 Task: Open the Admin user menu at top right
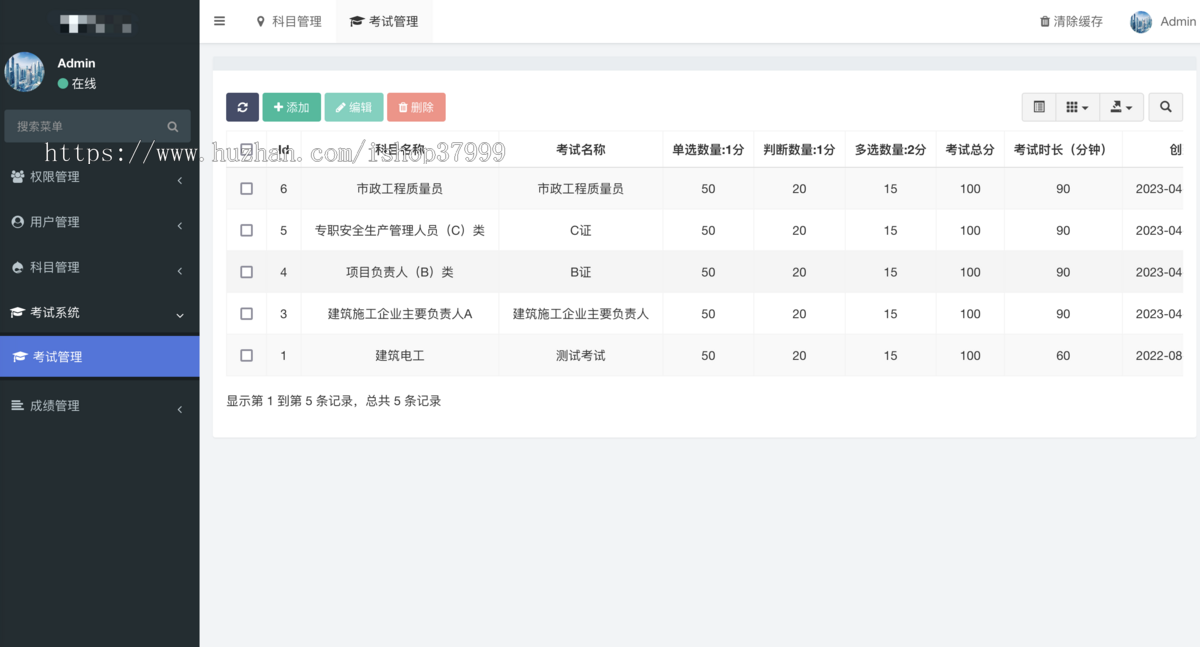coord(1163,21)
